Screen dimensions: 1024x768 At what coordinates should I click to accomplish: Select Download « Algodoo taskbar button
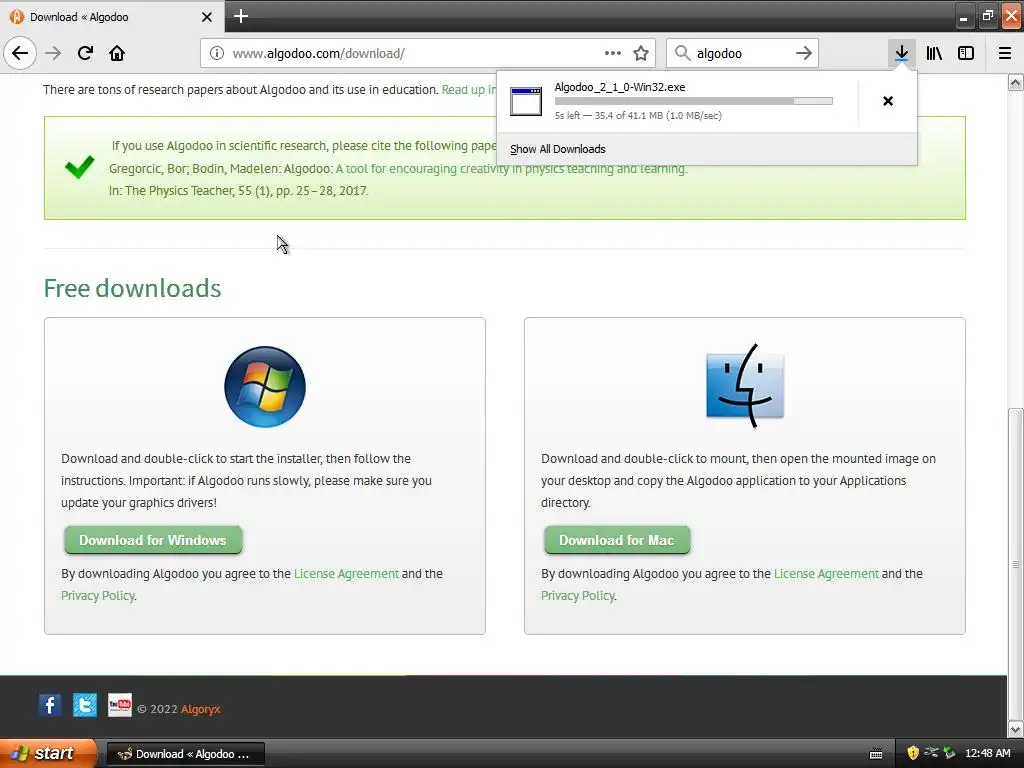[x=185, y=754]
